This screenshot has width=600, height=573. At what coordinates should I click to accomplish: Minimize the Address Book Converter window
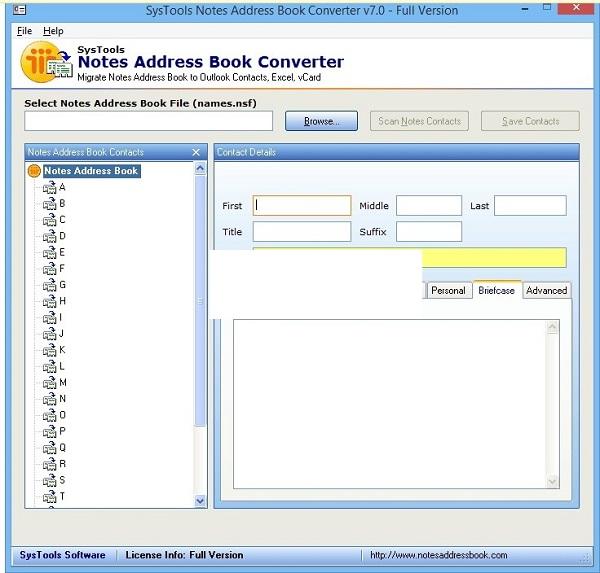tap(525, 8)
